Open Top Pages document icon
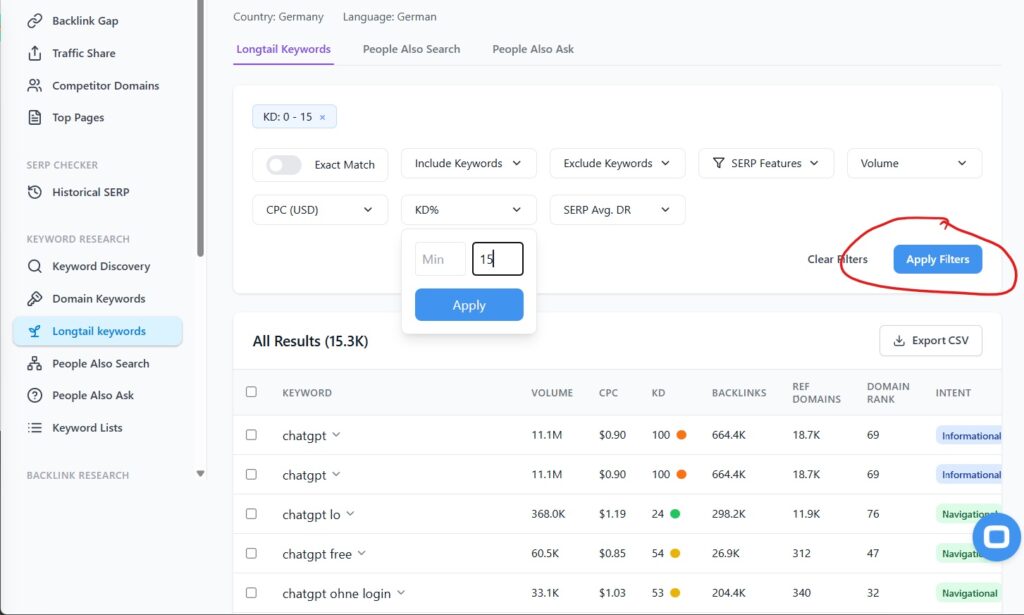Image resolution: width=1024 pixels, height=615 pixels. click(x=35, y=118)
